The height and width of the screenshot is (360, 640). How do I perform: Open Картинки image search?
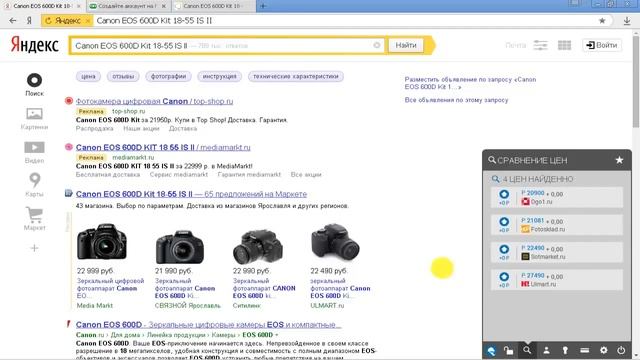34,118
